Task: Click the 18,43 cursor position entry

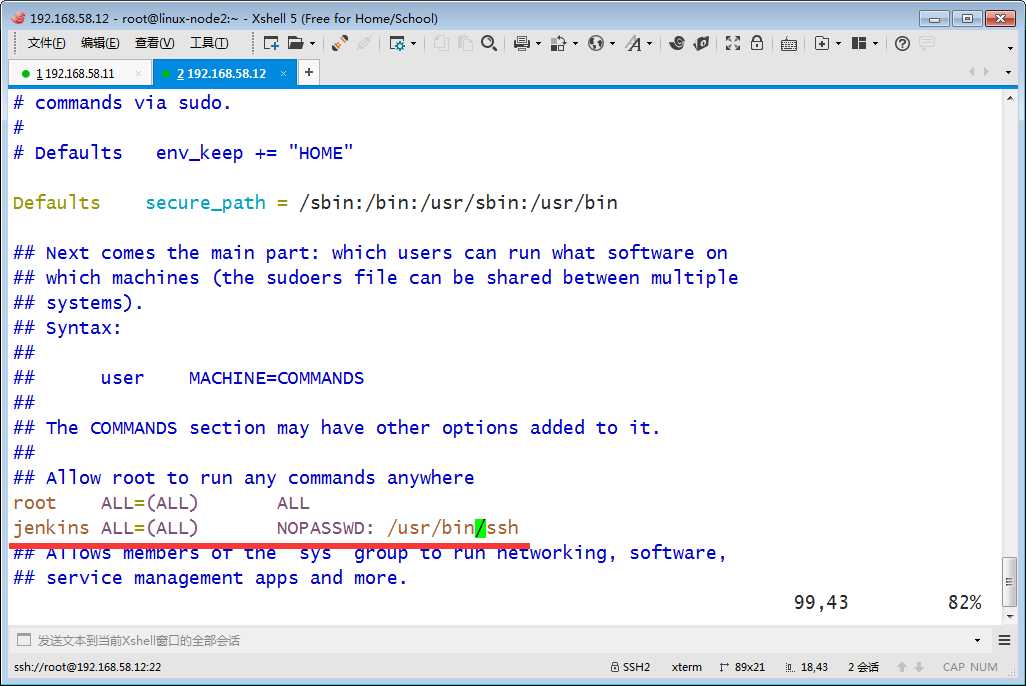Action: point(807,667)
